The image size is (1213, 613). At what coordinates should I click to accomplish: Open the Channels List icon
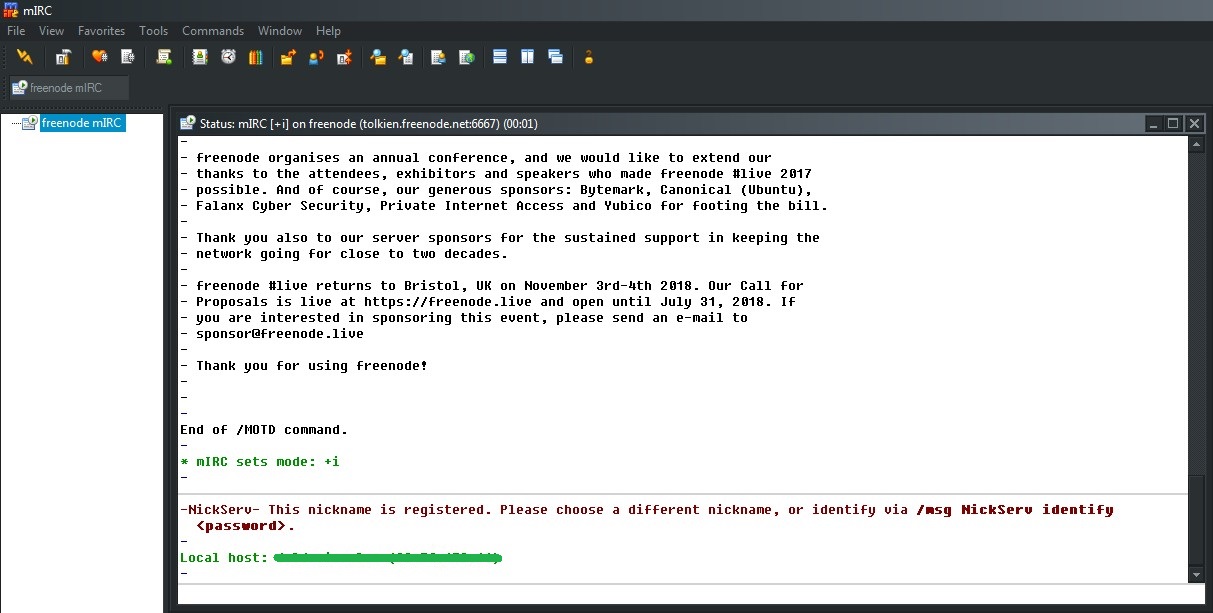pyautogui.click(x=127, y=57)
